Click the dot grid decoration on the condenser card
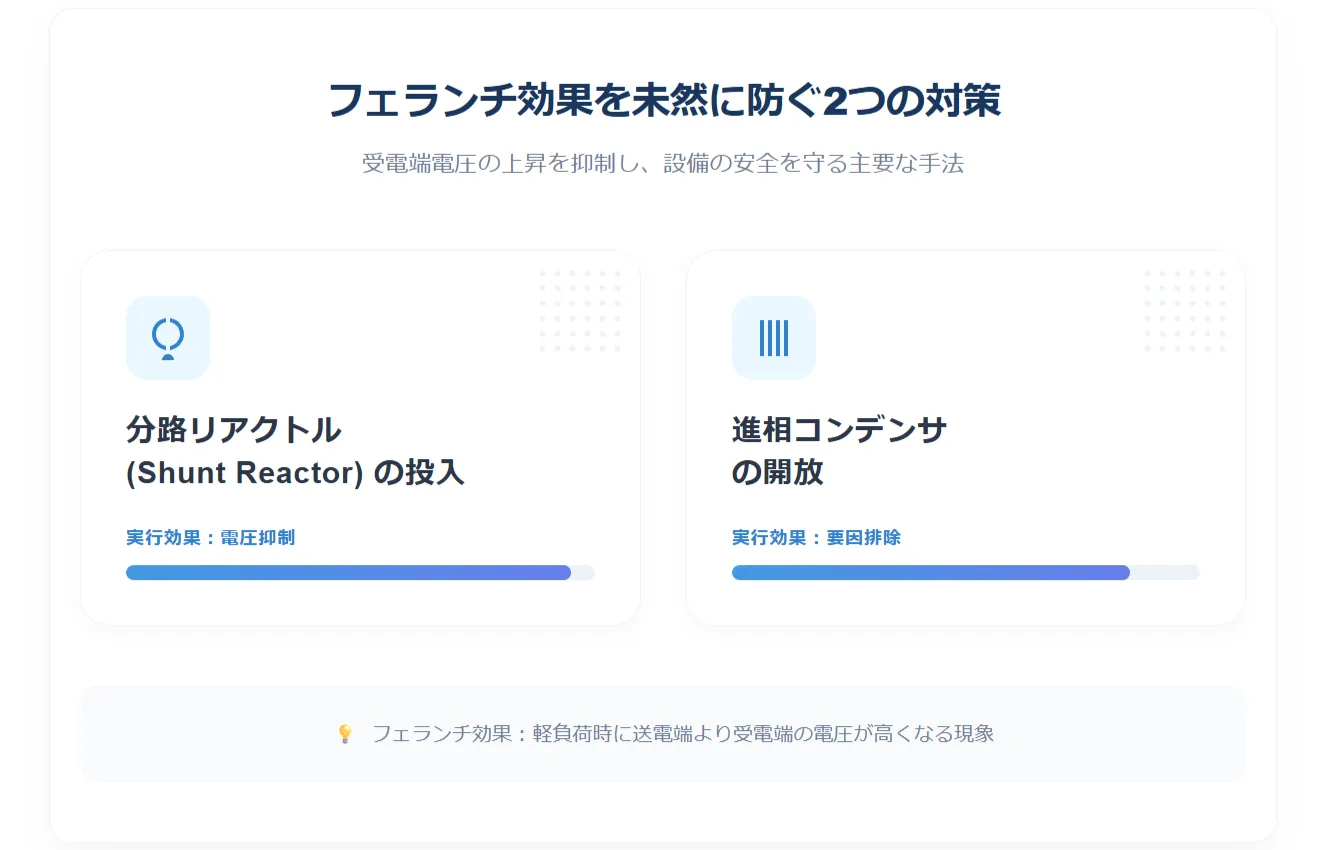 1186,310
